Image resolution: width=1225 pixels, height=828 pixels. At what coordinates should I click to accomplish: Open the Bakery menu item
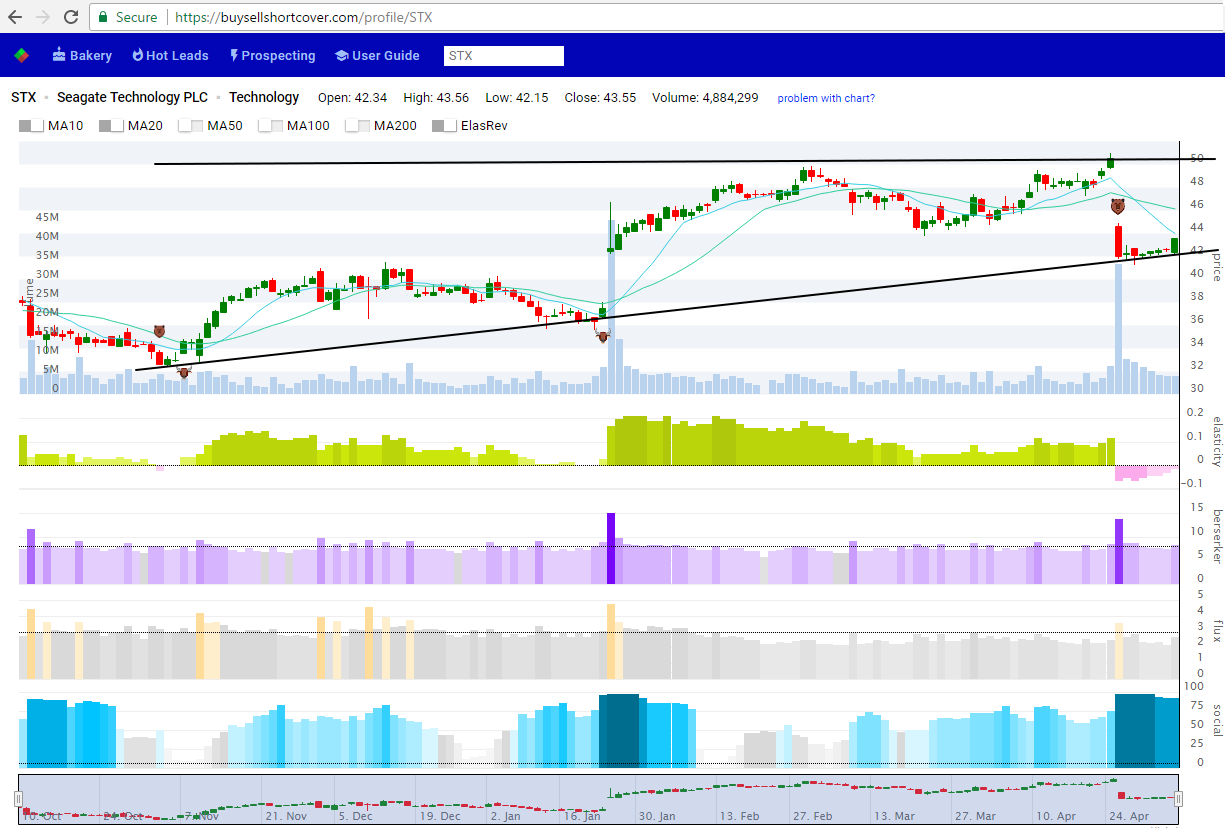[82, 56]
